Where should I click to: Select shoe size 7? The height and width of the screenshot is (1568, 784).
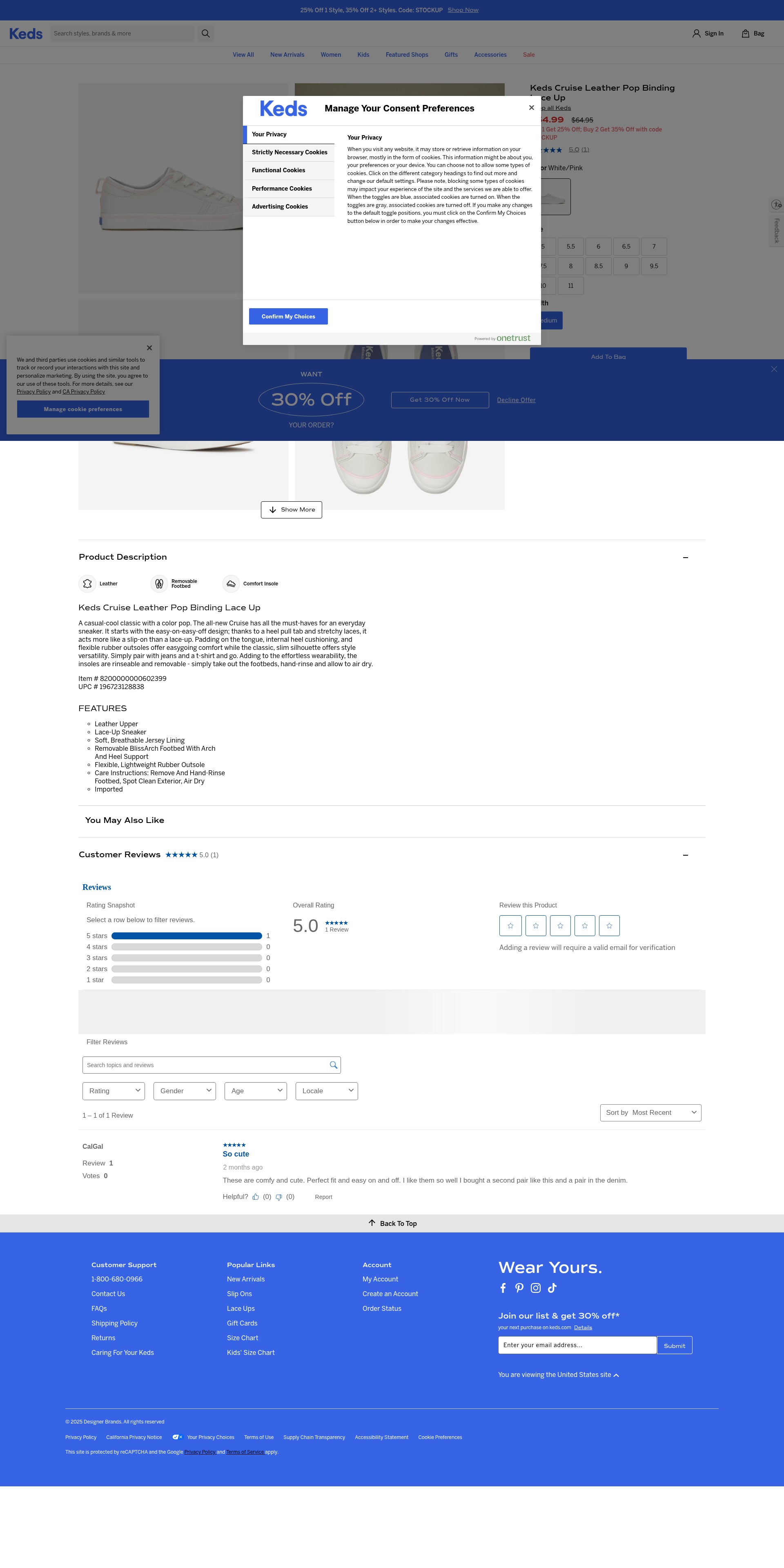[654, 247]
